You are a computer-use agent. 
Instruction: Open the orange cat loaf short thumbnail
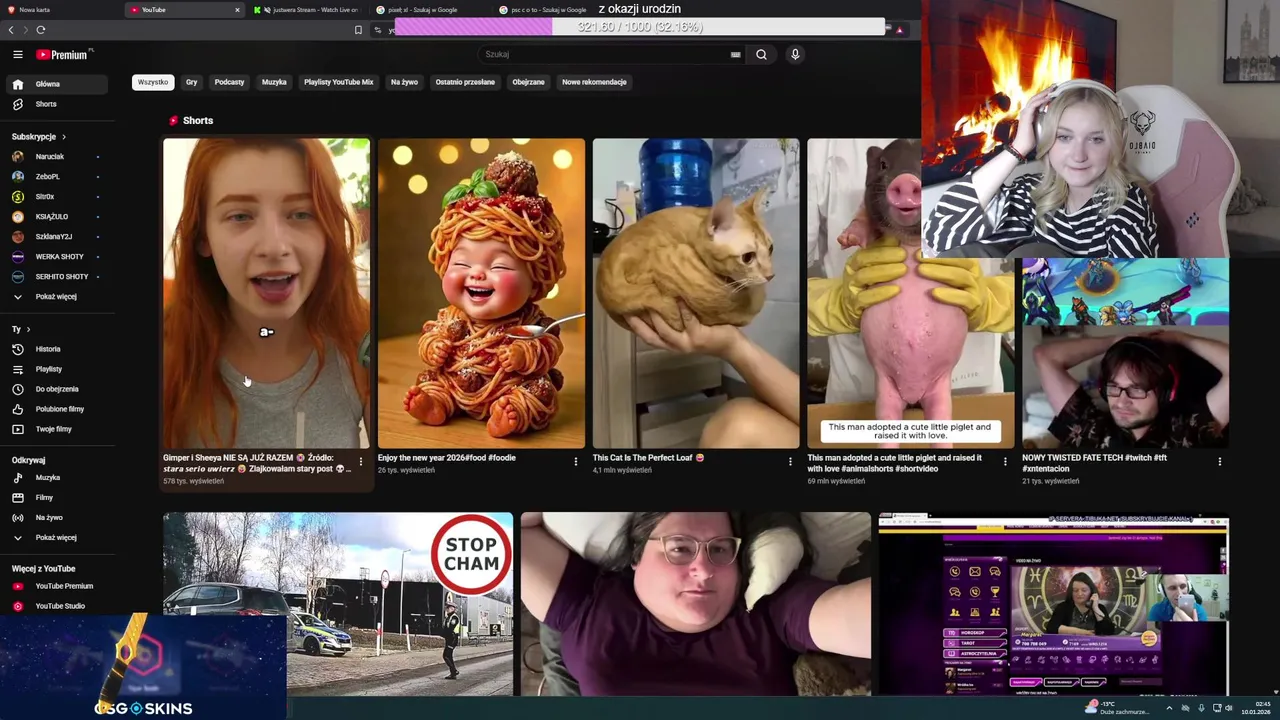[696, 293]
